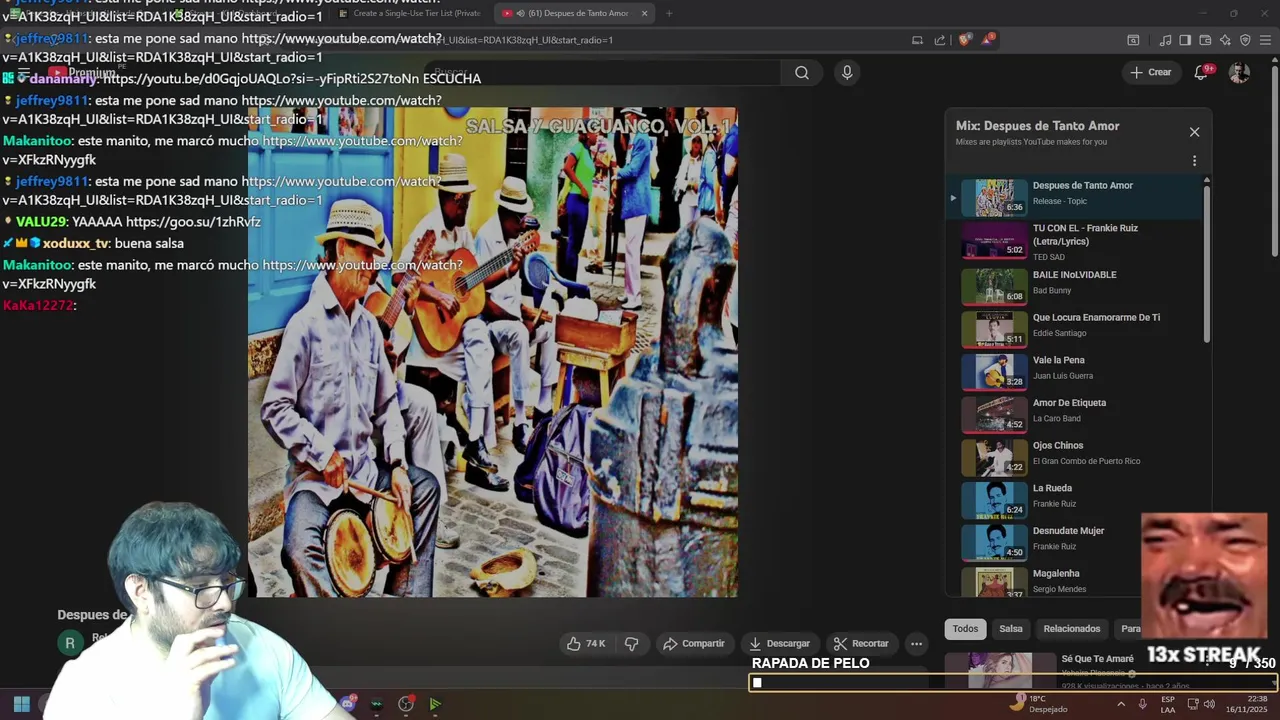Viewport: 1280px width, 720px height.
Task: Open the Leo AI sparkle icon
Action: [x=1225, y=40]
